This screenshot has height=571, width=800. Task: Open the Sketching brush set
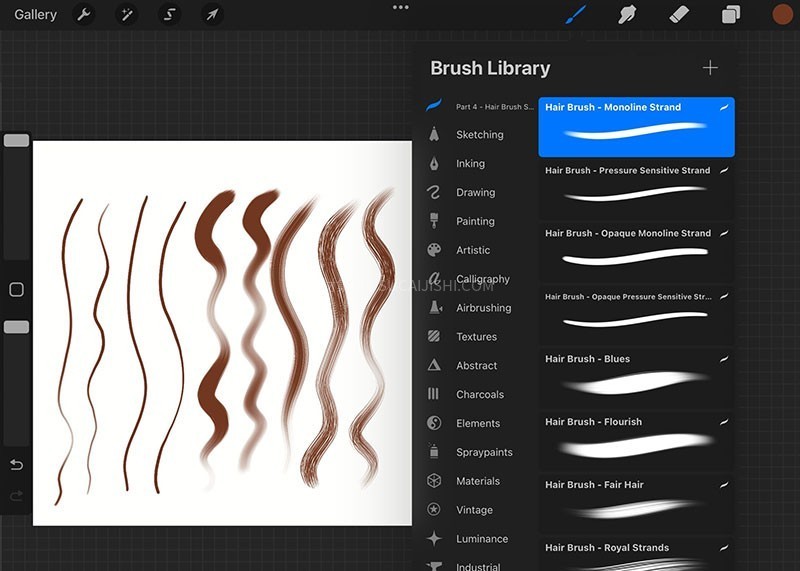coord(480,135)
